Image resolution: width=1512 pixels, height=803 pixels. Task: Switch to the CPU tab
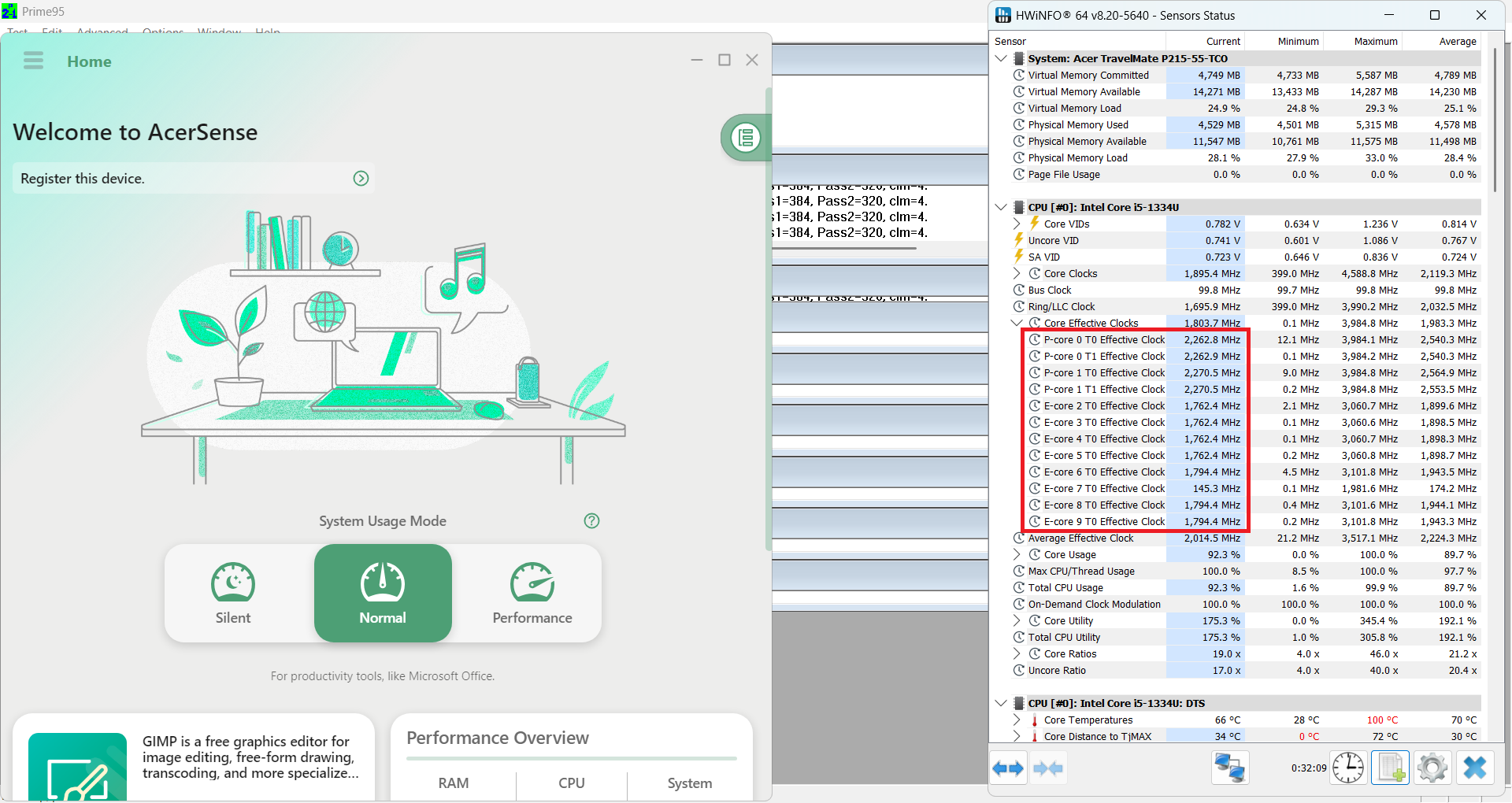pyautogui.click(x=572, y=783)
